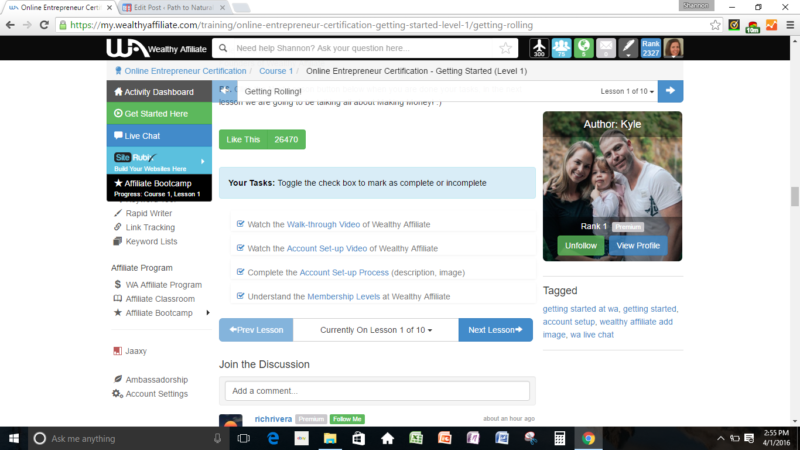This screenshot has width=800, height=450.
Task: Click the Wealthy Affiliate logo
Action: (156, 48)
